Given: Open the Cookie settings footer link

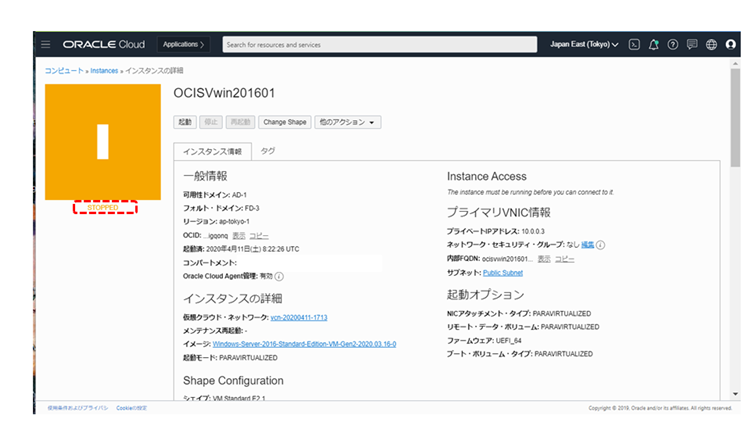Looking at the screenshot, I should [132, 408].
